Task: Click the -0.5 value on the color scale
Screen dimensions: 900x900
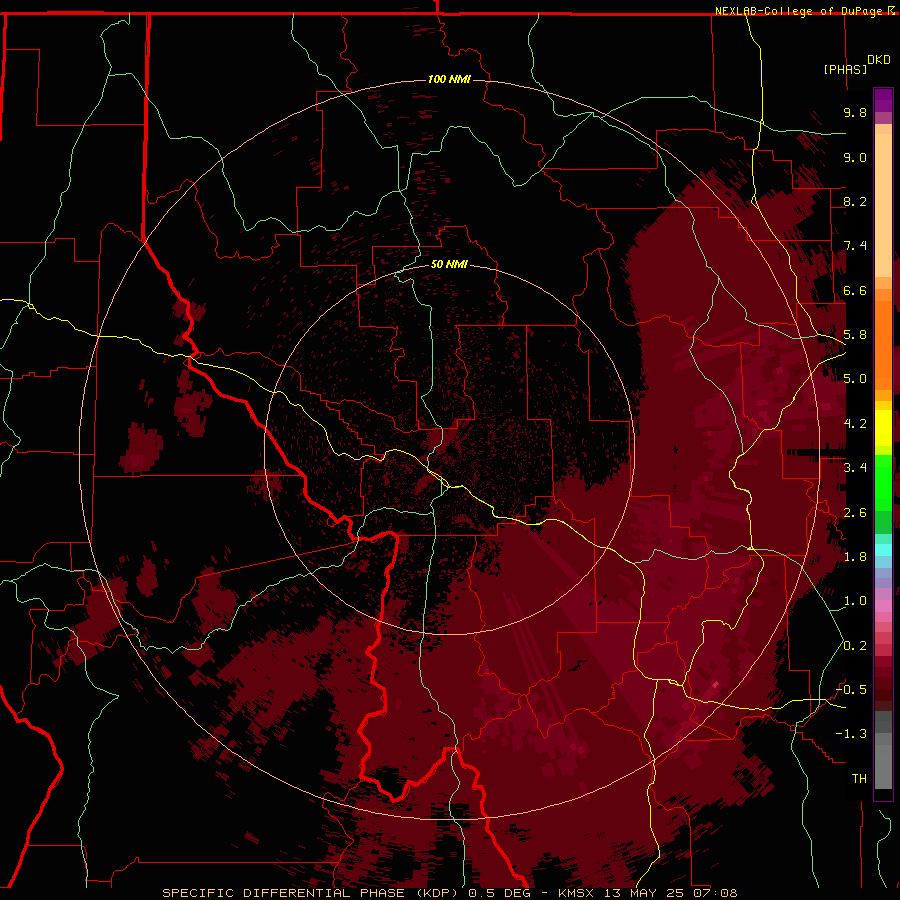Action: pos(851,689)
